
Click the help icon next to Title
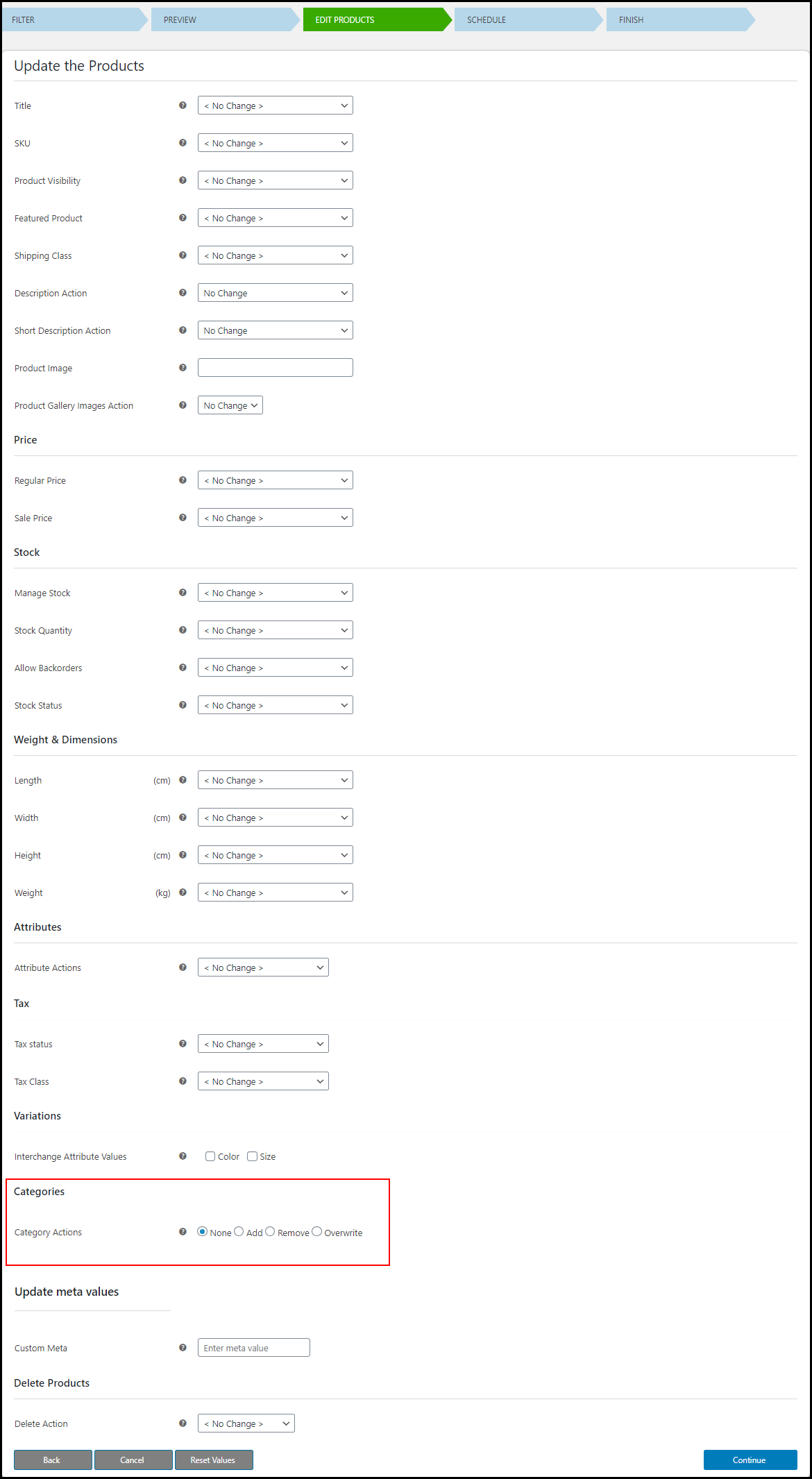tap(183, 105)
